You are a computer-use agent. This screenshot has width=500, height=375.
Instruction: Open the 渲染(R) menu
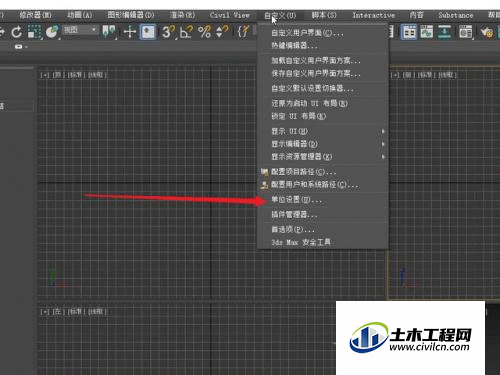tap(182, 15)
